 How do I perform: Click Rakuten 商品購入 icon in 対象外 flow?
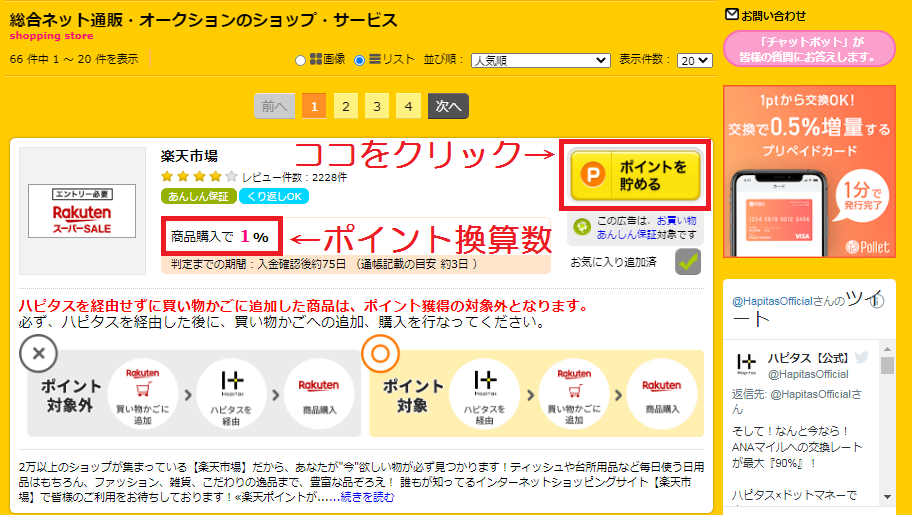click(319, 394)
